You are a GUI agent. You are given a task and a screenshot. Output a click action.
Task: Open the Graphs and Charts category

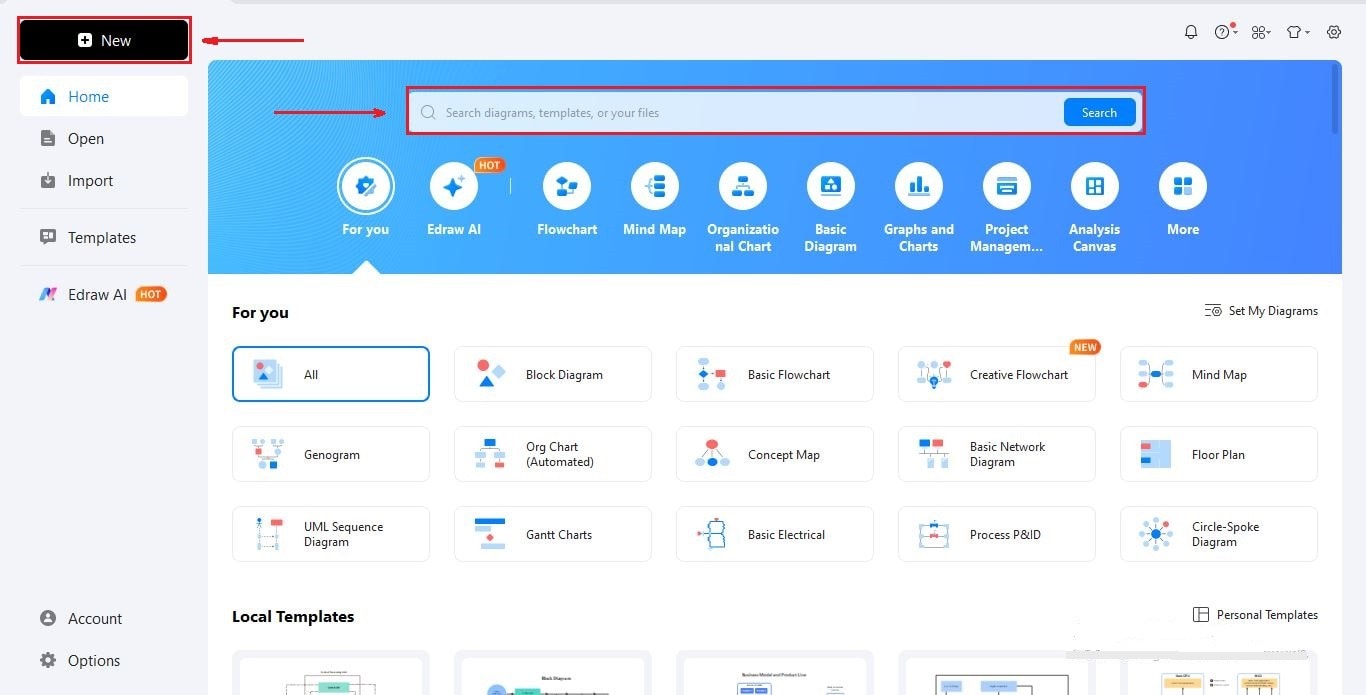point(918,186)
